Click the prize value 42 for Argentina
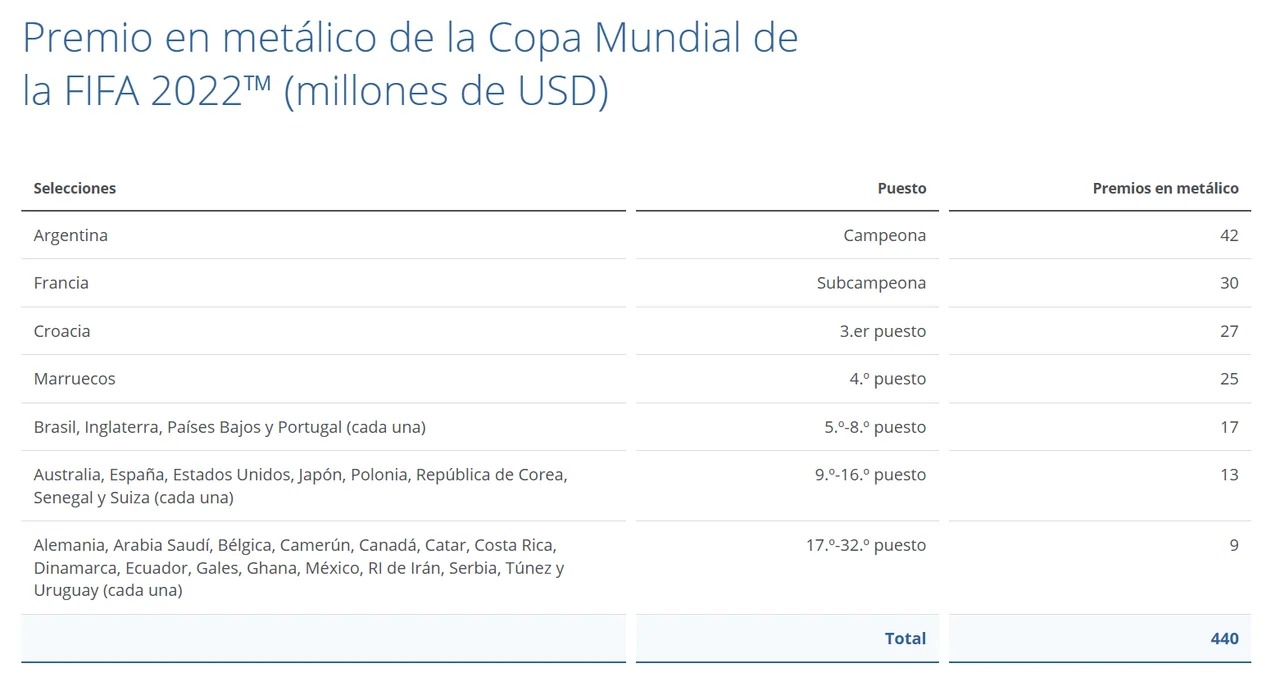Viewport: 1280px width, 678px height. [x=1228, y=236]
